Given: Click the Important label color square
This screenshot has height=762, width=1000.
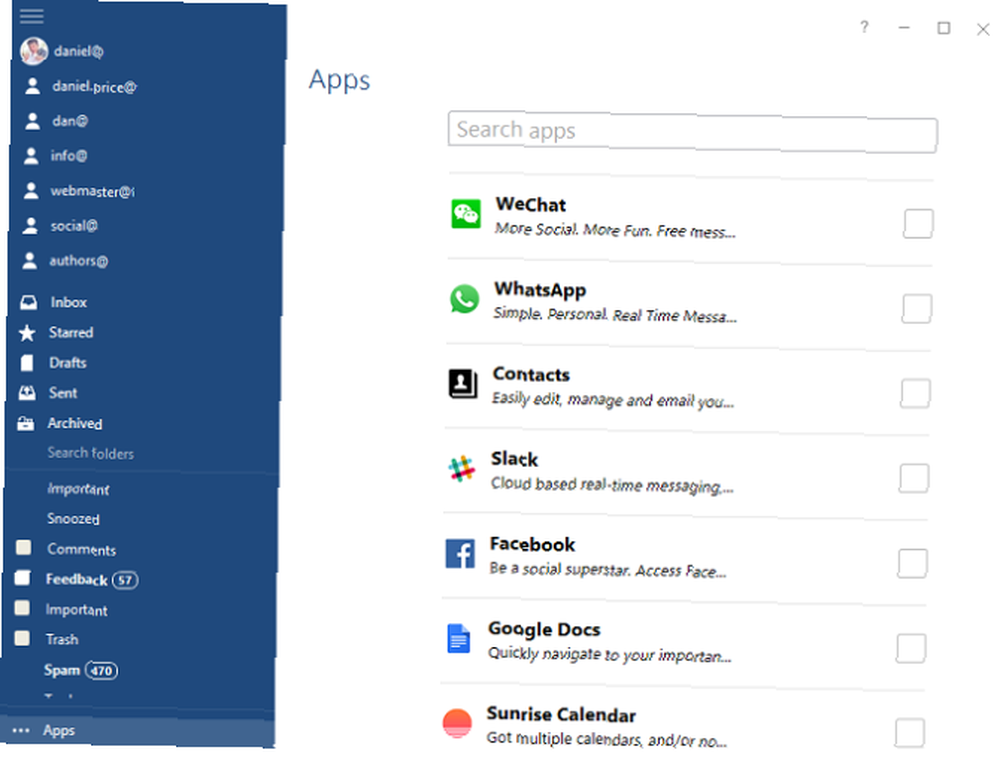Looking at the screenshot, I should (x=22, y=608).
